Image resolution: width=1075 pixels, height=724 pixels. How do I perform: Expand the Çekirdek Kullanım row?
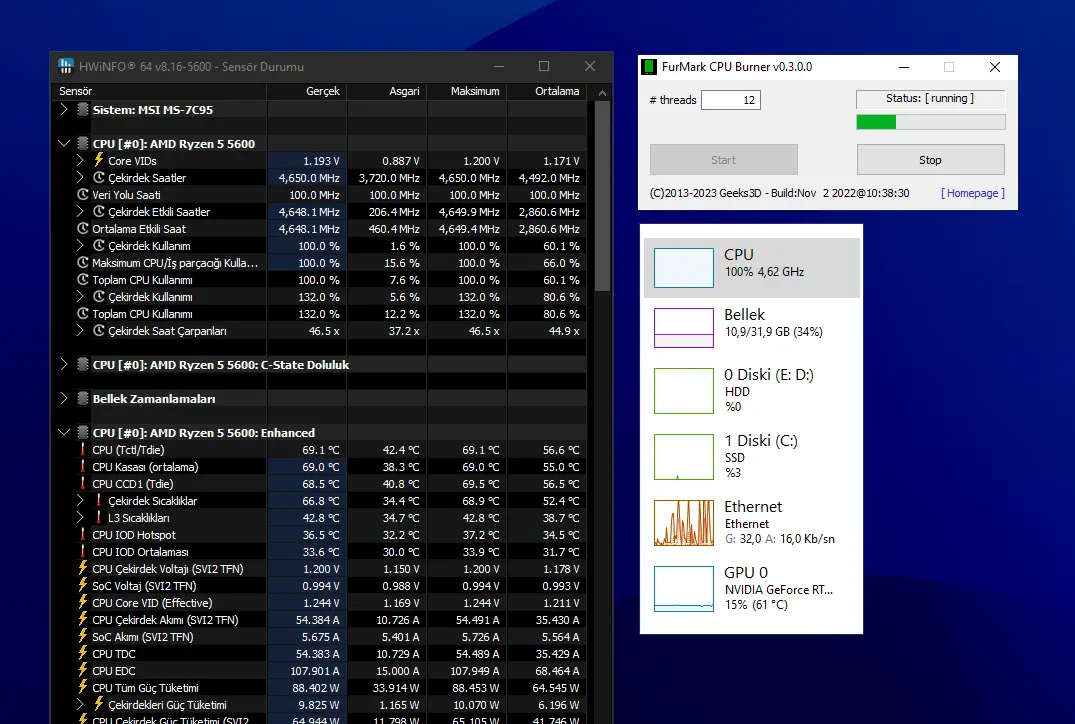coord(80,245)
